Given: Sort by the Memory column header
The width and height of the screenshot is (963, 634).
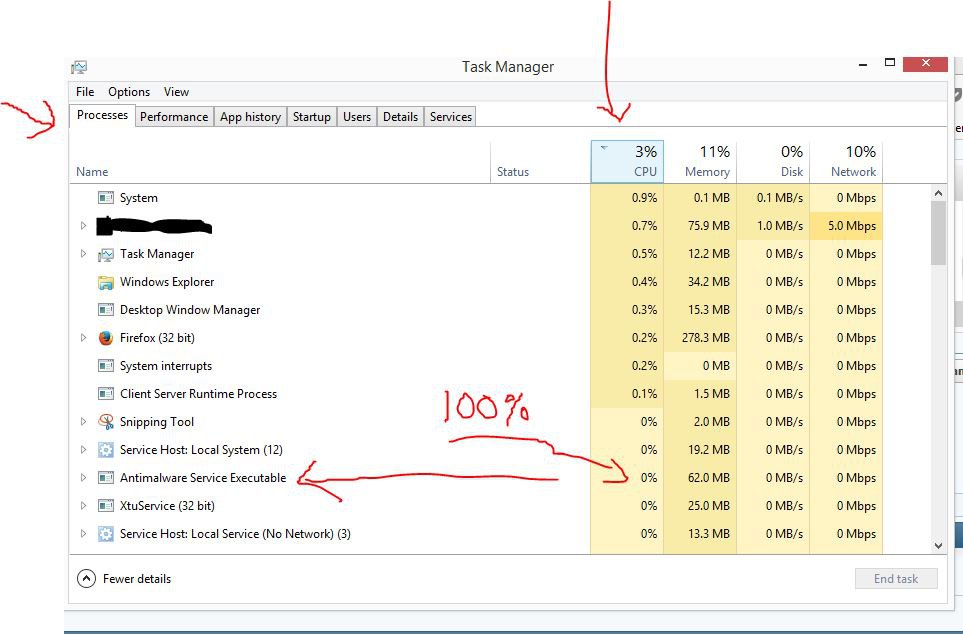Looking at the screenshot, I should 700,162.
